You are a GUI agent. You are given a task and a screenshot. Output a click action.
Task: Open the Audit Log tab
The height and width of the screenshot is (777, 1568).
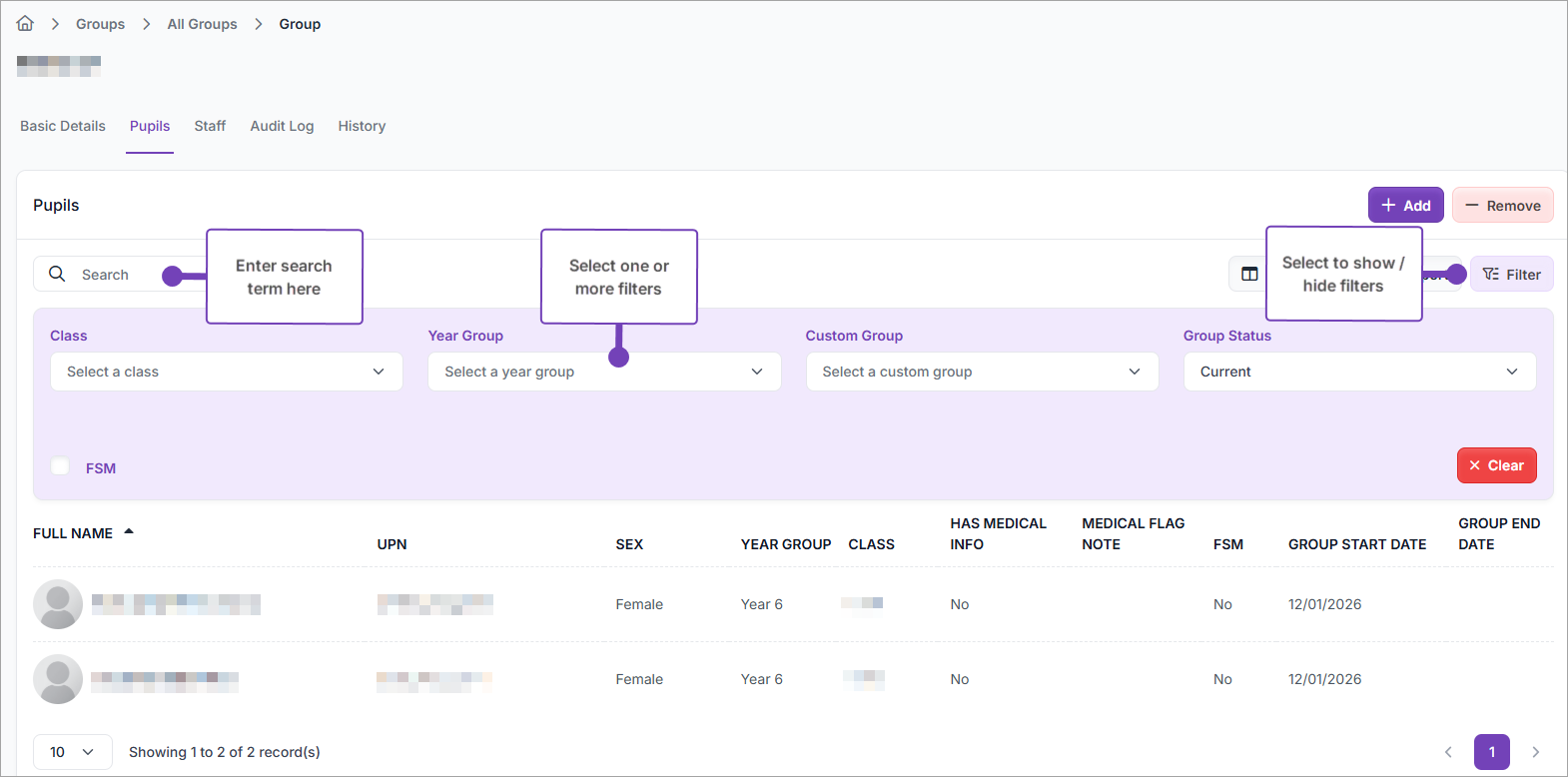(282, 126)
